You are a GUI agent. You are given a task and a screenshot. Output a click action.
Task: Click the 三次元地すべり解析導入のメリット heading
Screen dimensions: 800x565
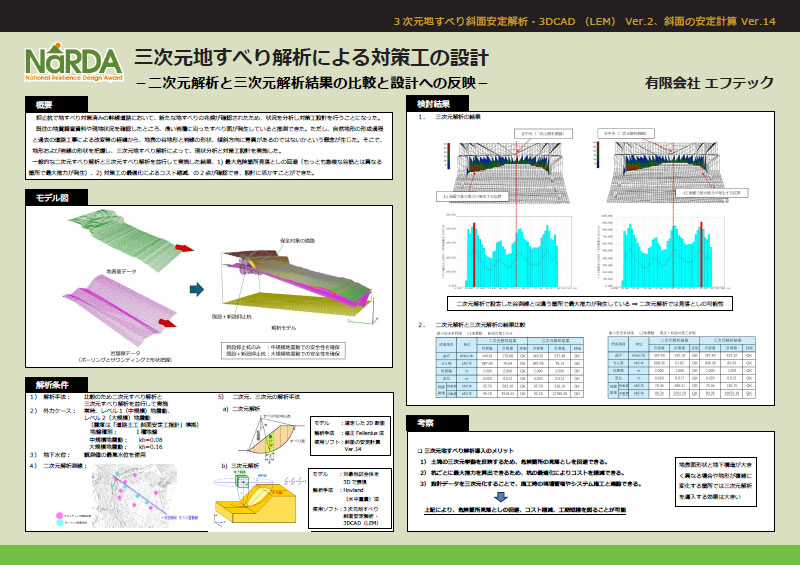click(x=469, y=451)
